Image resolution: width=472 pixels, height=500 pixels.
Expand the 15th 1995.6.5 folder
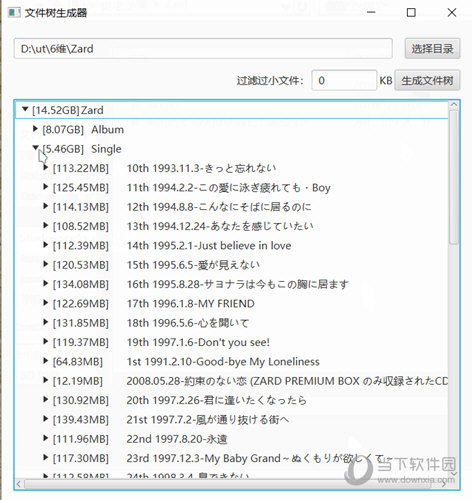pyautogui.click(x=46, y=264)
